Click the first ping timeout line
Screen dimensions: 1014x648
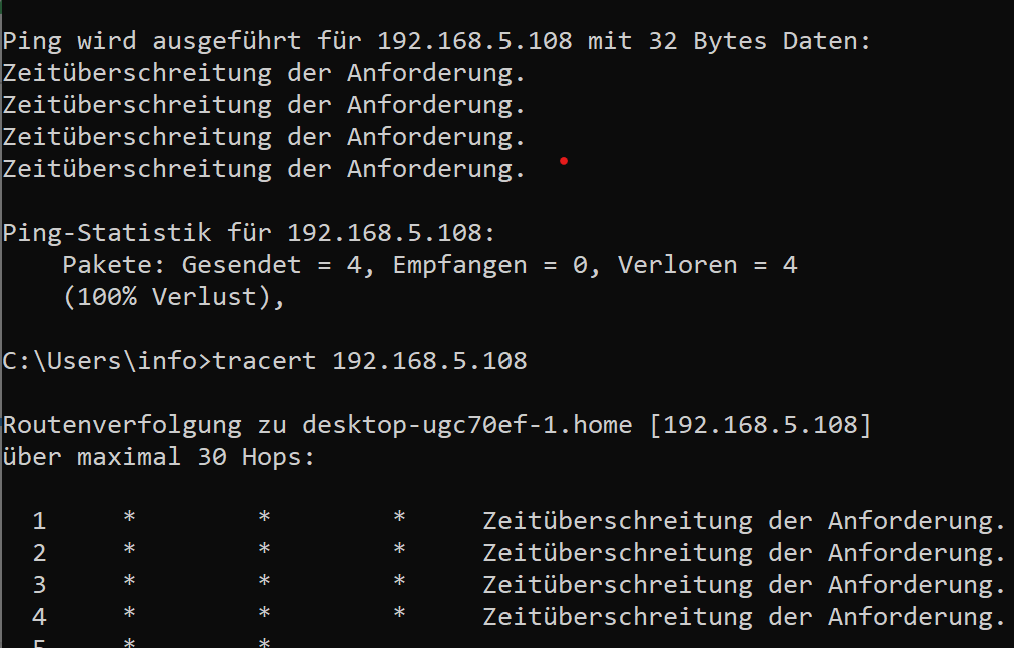(x=264, y=73)
